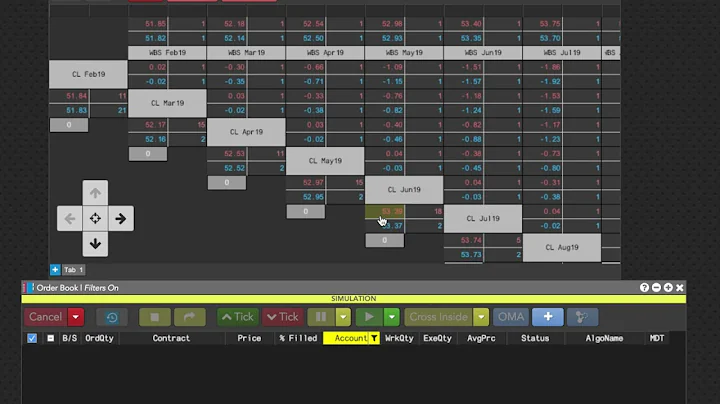Click the 52.17 ask price cell
This screenshot has height=404, width=720.
pyautogui.click(x=148, y=125)
